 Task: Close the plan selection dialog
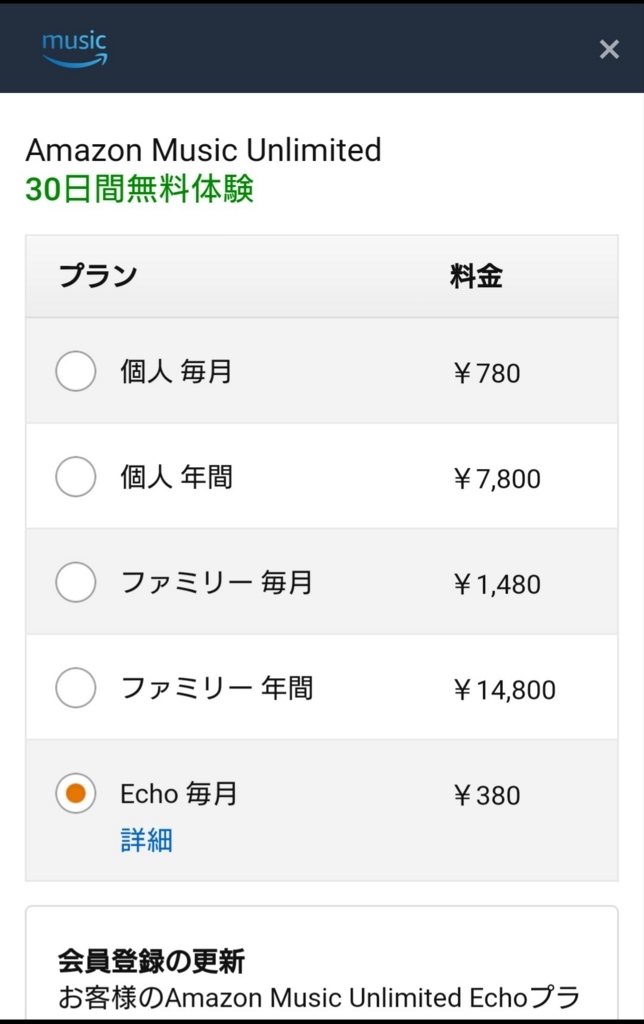coord(609,49)
